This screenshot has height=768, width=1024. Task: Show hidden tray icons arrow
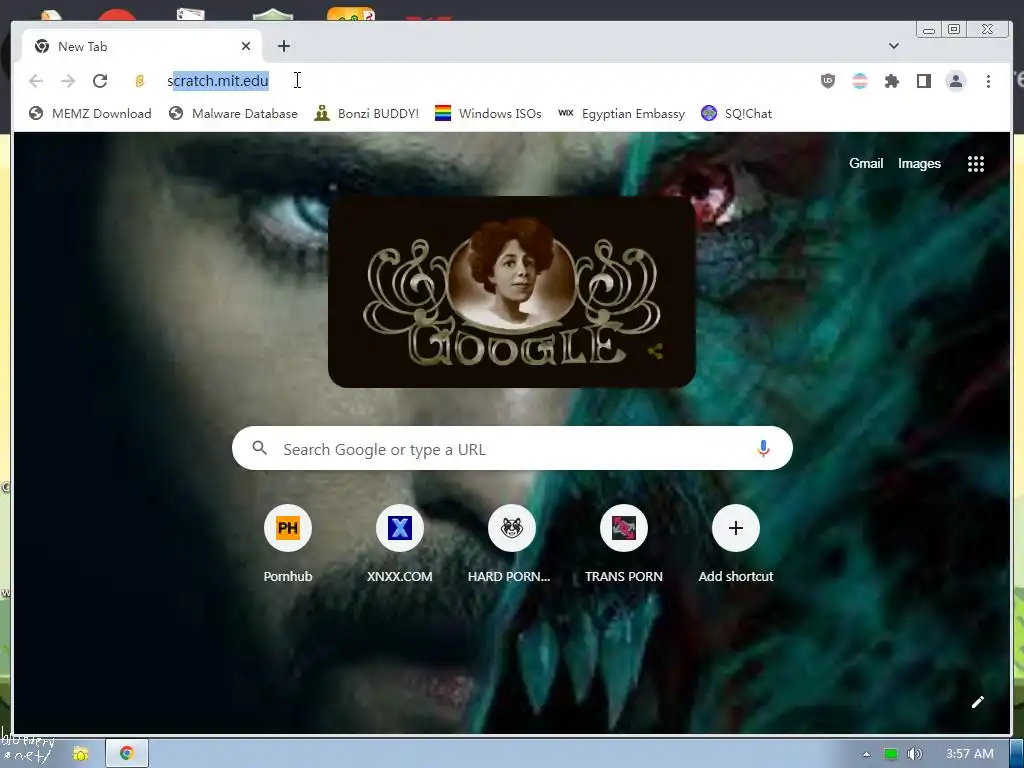pyautogui.click(x=867, y=754)
